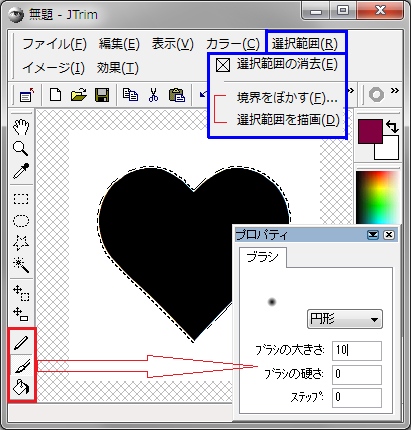Open the カラー(C) menu
Screen dimensions: 411x430
(233, 44)
